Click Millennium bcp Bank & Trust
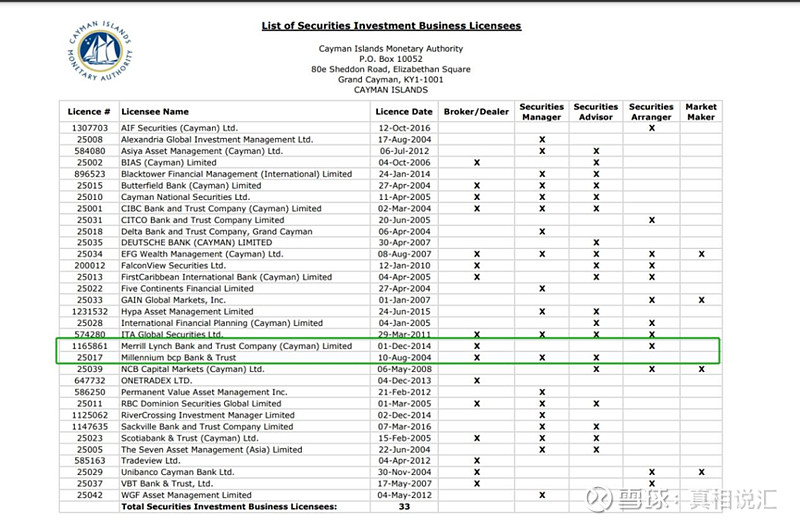 [x=179, y=358]
